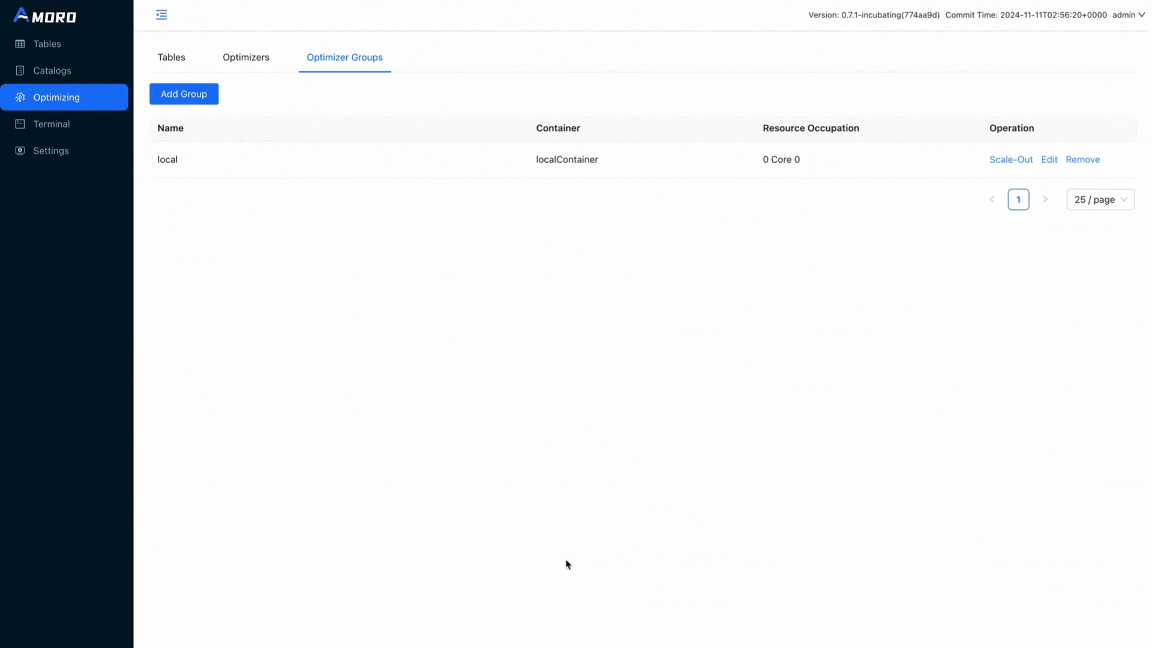This screenshot has height=648, width=1152.
Task: Select page 1 in pagination
Action: pyautogui.click(x=1018, y=199)
